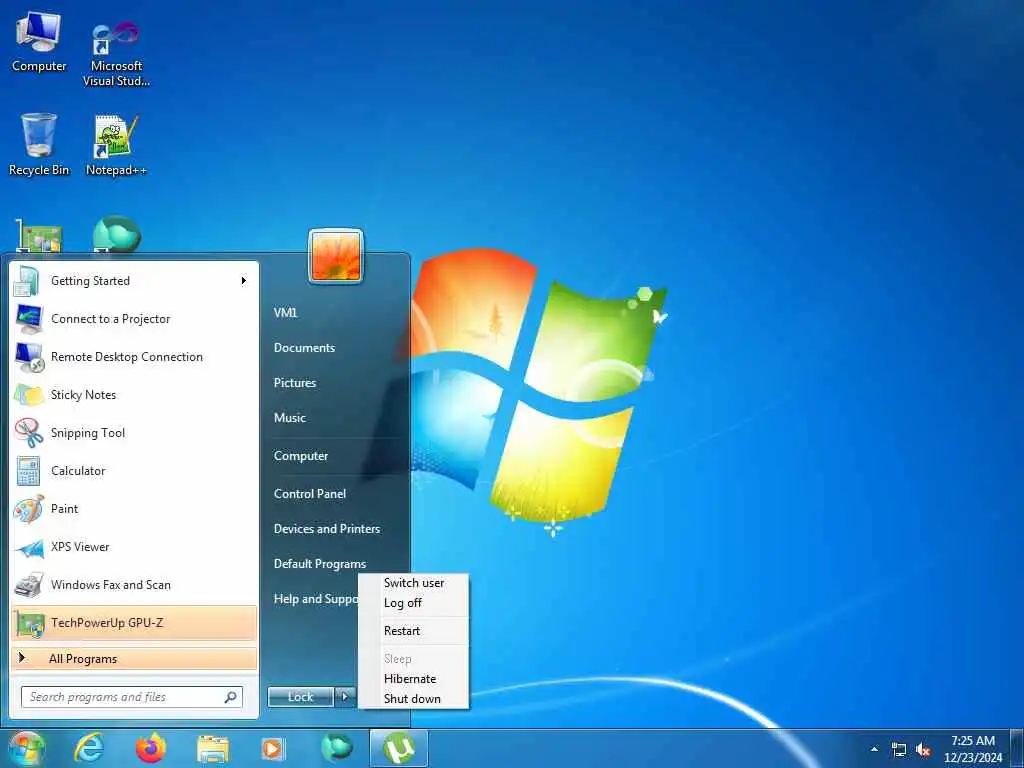
Task: Open Default Programs
Action: coord(319,564)
